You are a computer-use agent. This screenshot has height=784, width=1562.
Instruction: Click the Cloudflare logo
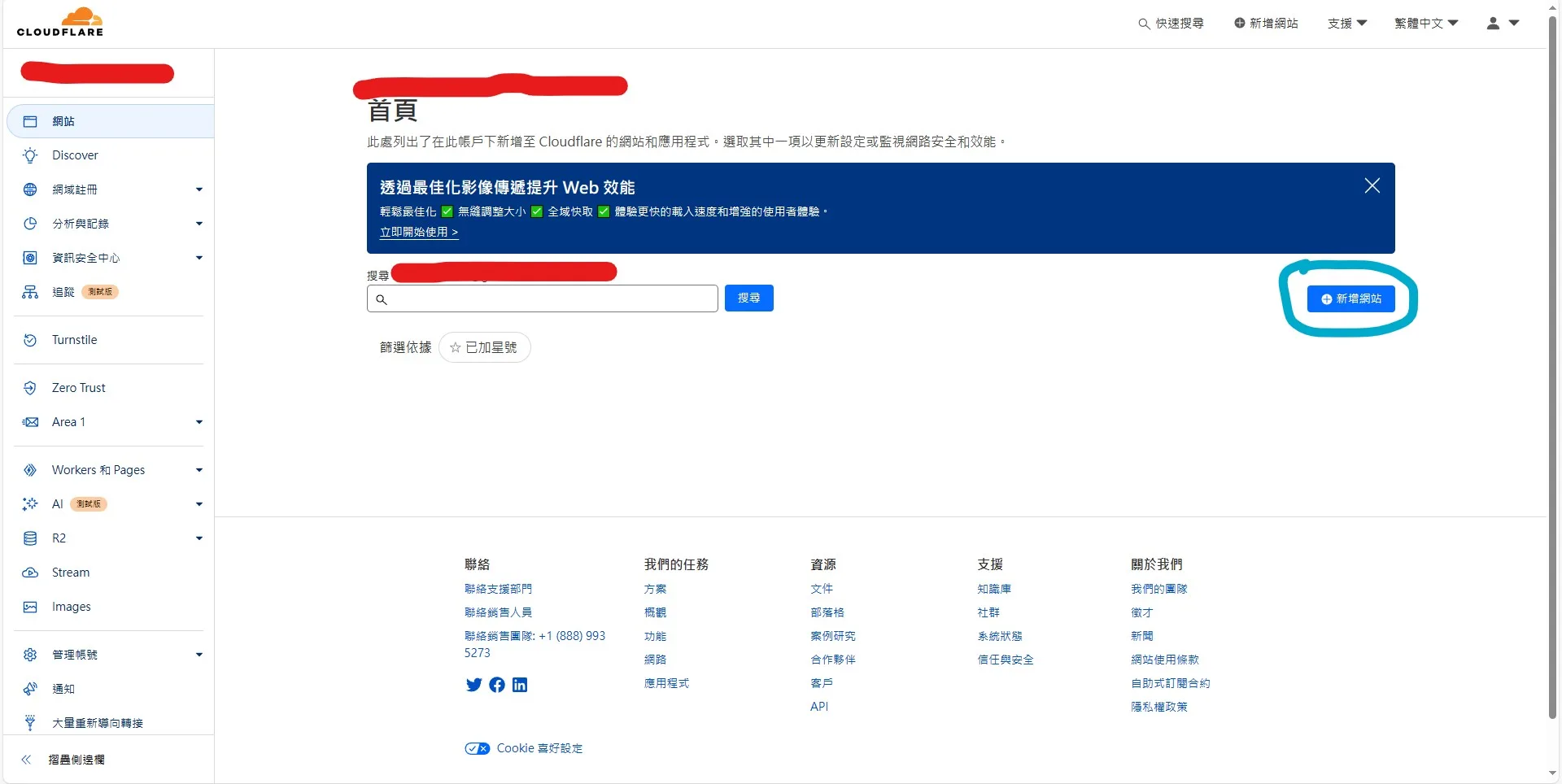[x=60, y=22]
